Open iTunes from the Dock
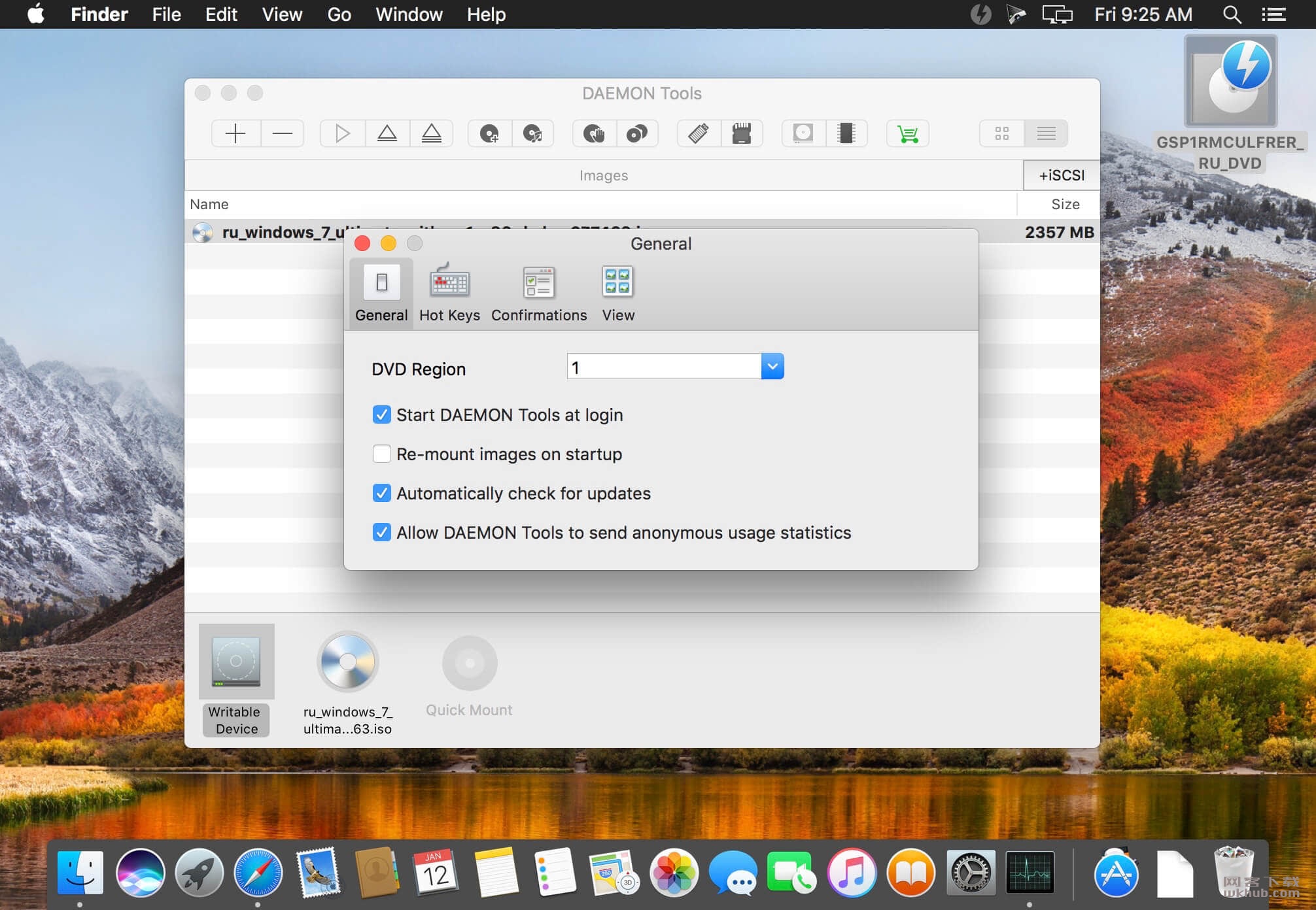Image resolution: width=1316 pixels, height=910 pixels. [x=852, y=873]
